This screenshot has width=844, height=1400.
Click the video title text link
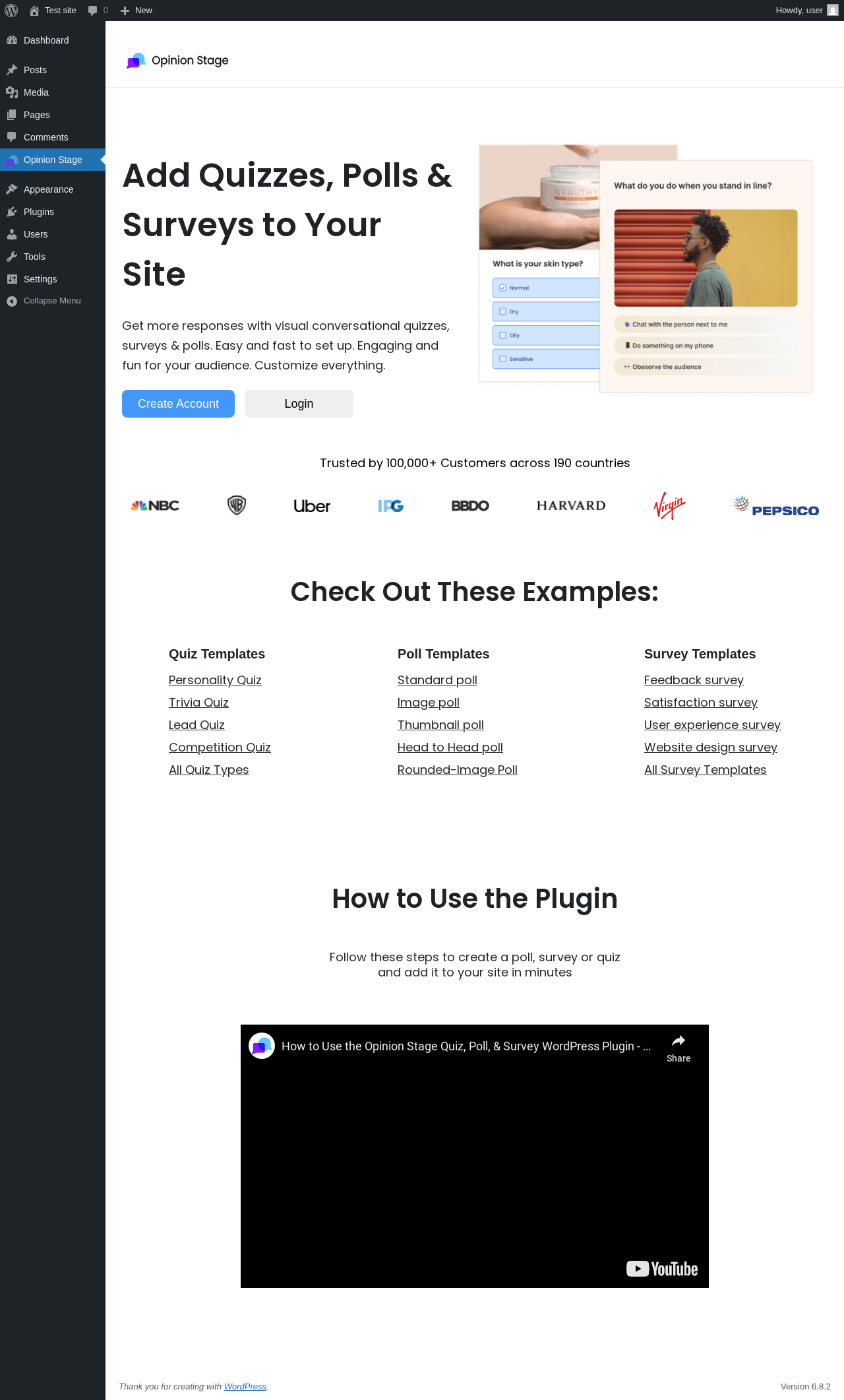466,1046
